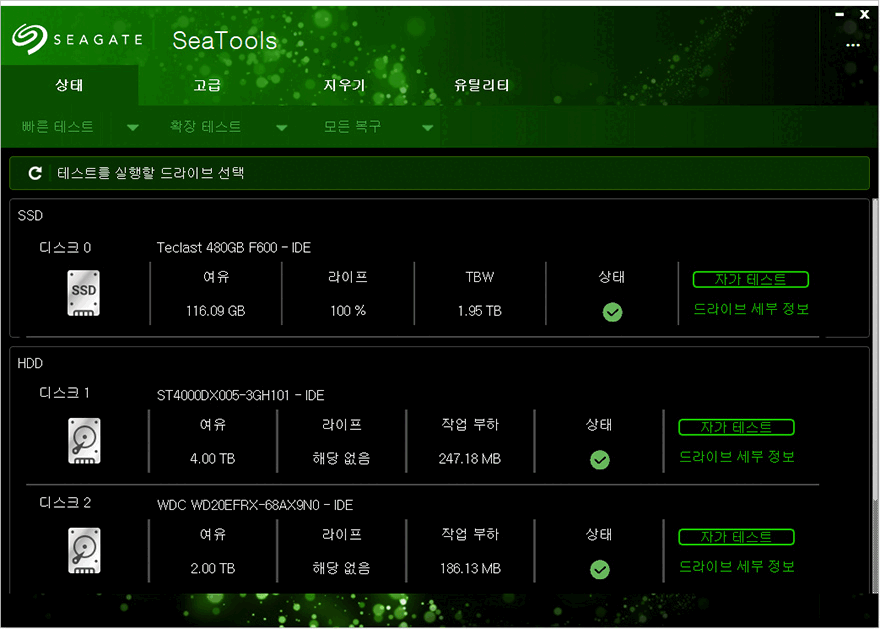The width and height of the screenshot is (880, 629).
Task: Open the 고급 tab
Action: point(207,85)
